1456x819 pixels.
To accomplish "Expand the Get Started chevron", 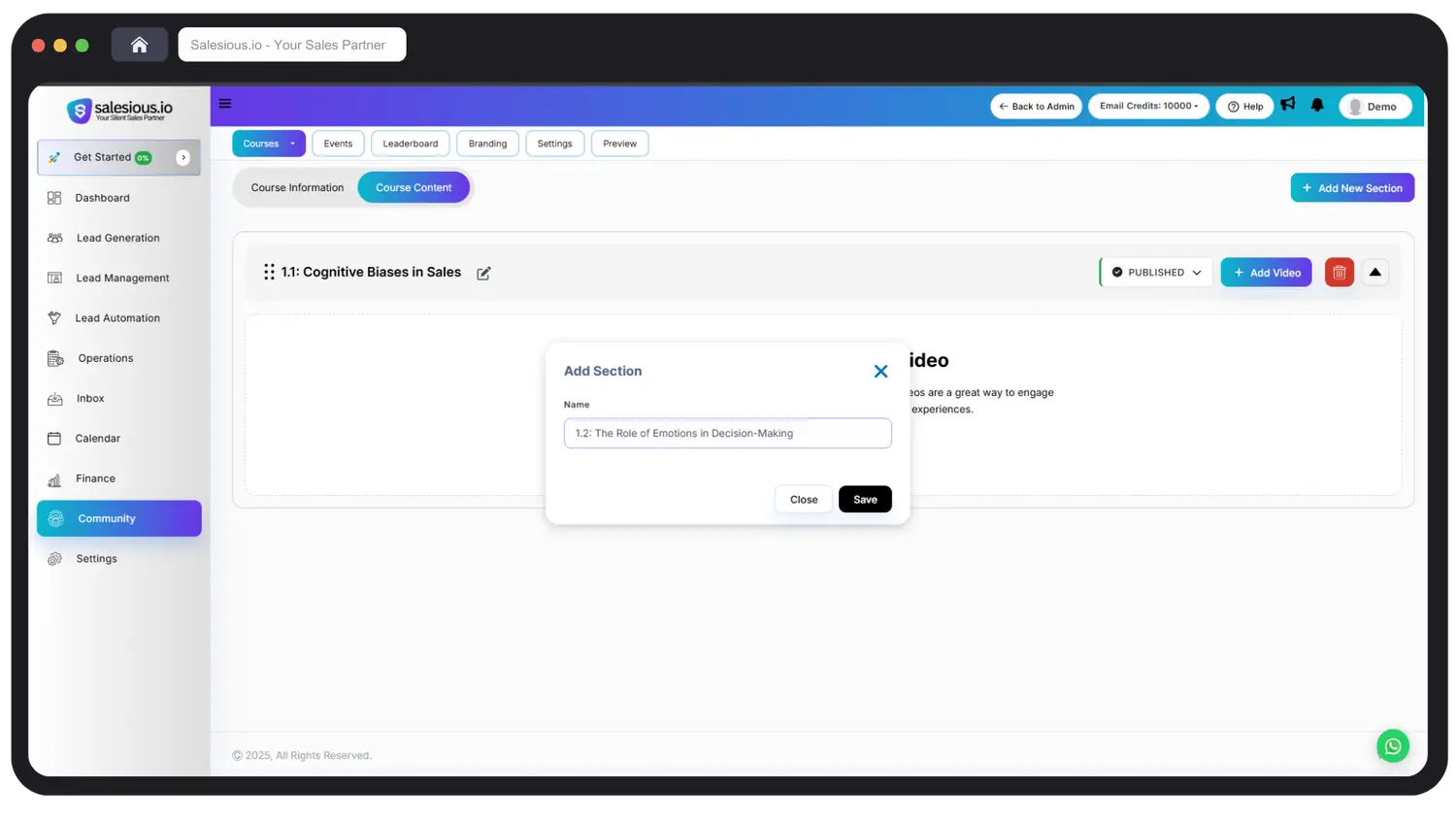I will pos(183,157).
